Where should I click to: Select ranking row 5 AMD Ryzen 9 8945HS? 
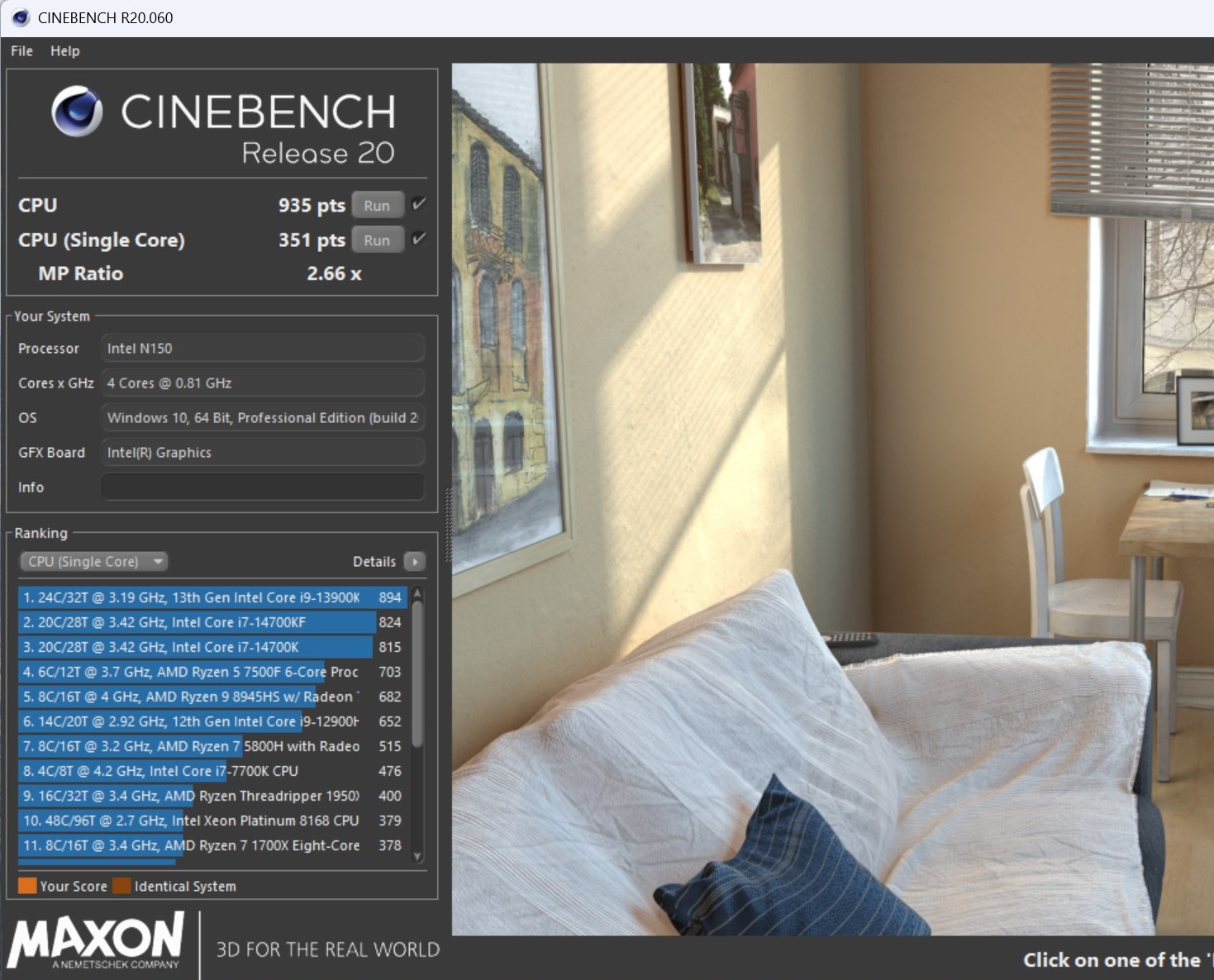coord(212,697)
